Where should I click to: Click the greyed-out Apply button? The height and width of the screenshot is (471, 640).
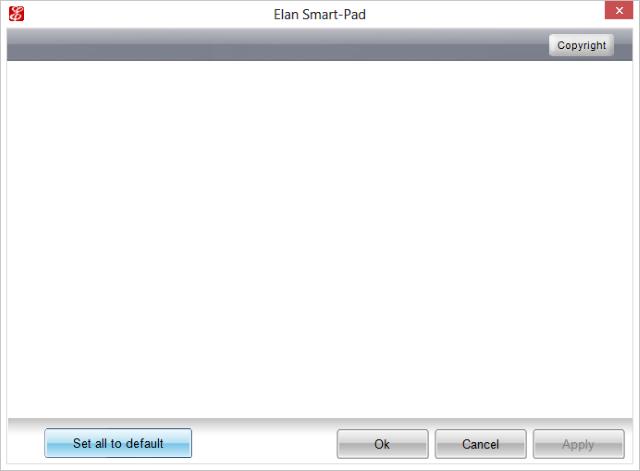tap(578, 444)
